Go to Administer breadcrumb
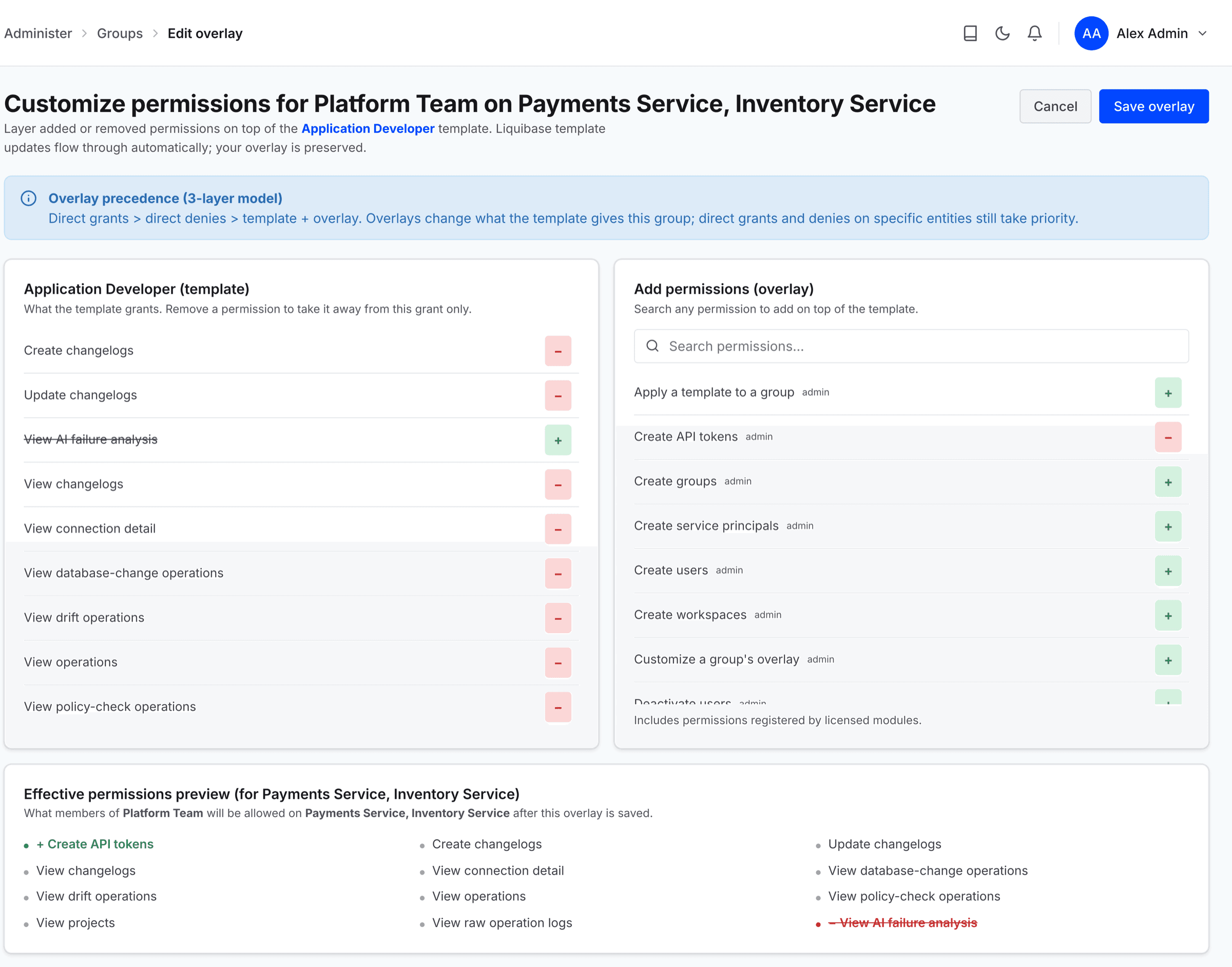 38,33
